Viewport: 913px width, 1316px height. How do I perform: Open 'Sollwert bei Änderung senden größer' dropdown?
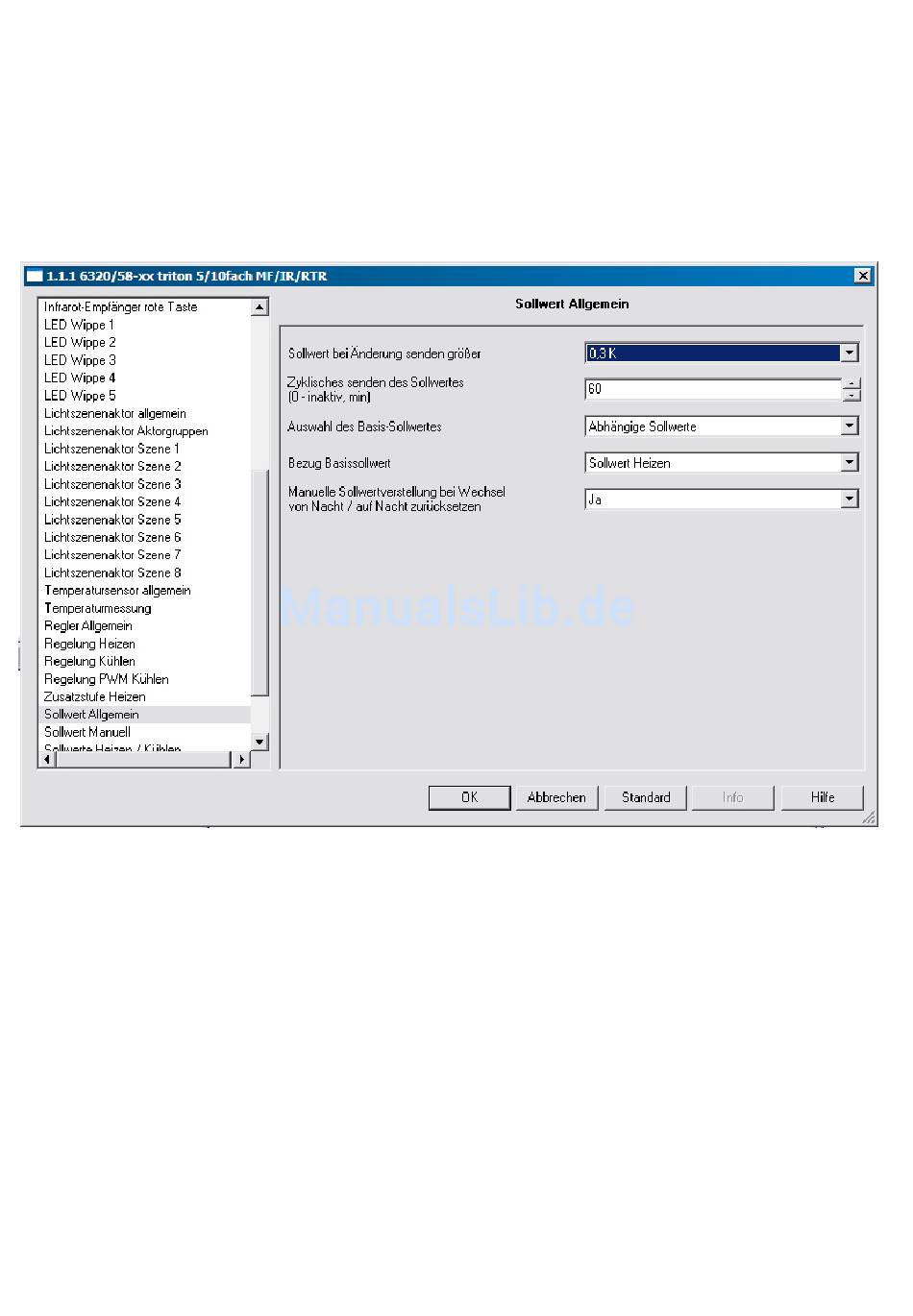[849, 353]
